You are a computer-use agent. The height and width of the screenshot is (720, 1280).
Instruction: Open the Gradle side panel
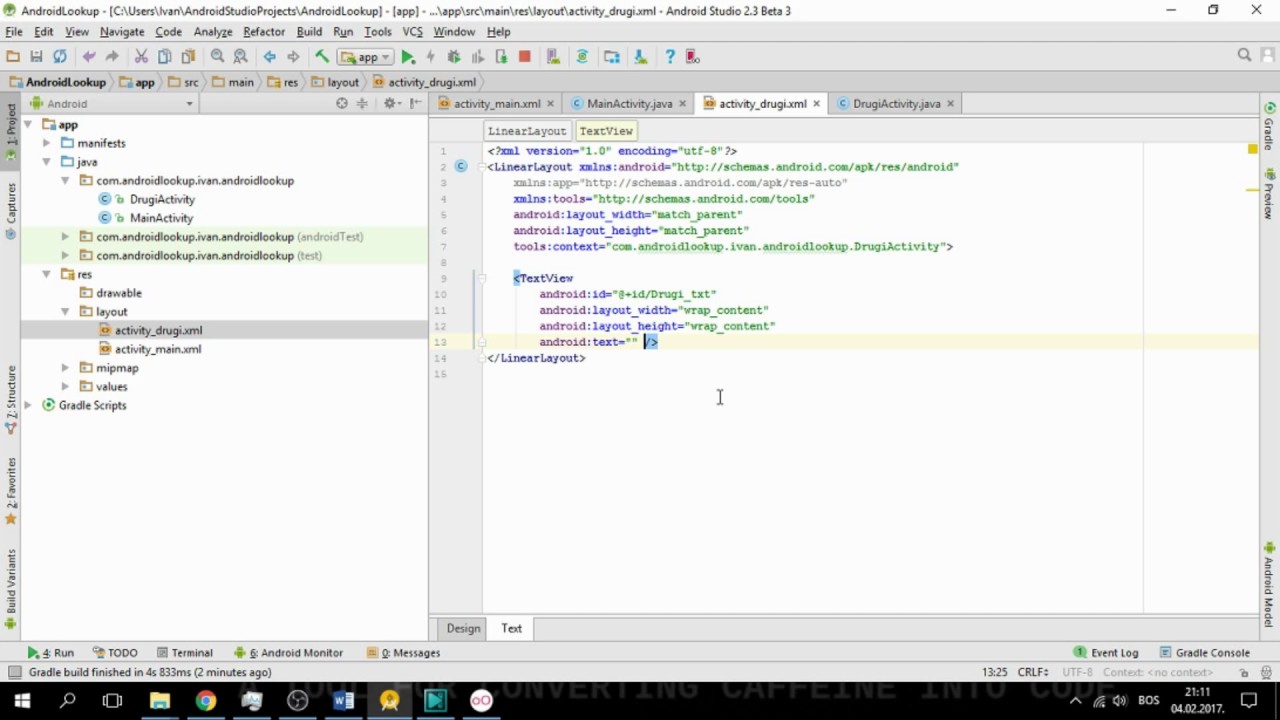coord(1270,128)
